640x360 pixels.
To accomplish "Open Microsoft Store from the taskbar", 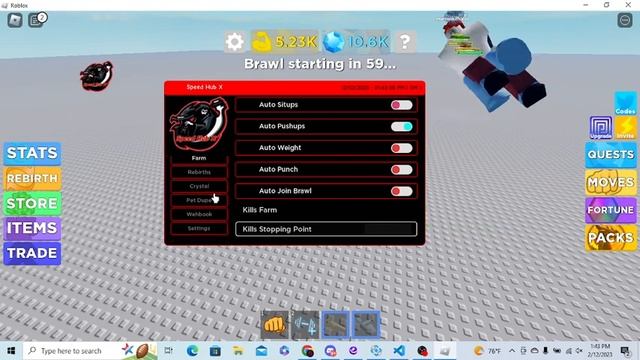I will point(215,351).
